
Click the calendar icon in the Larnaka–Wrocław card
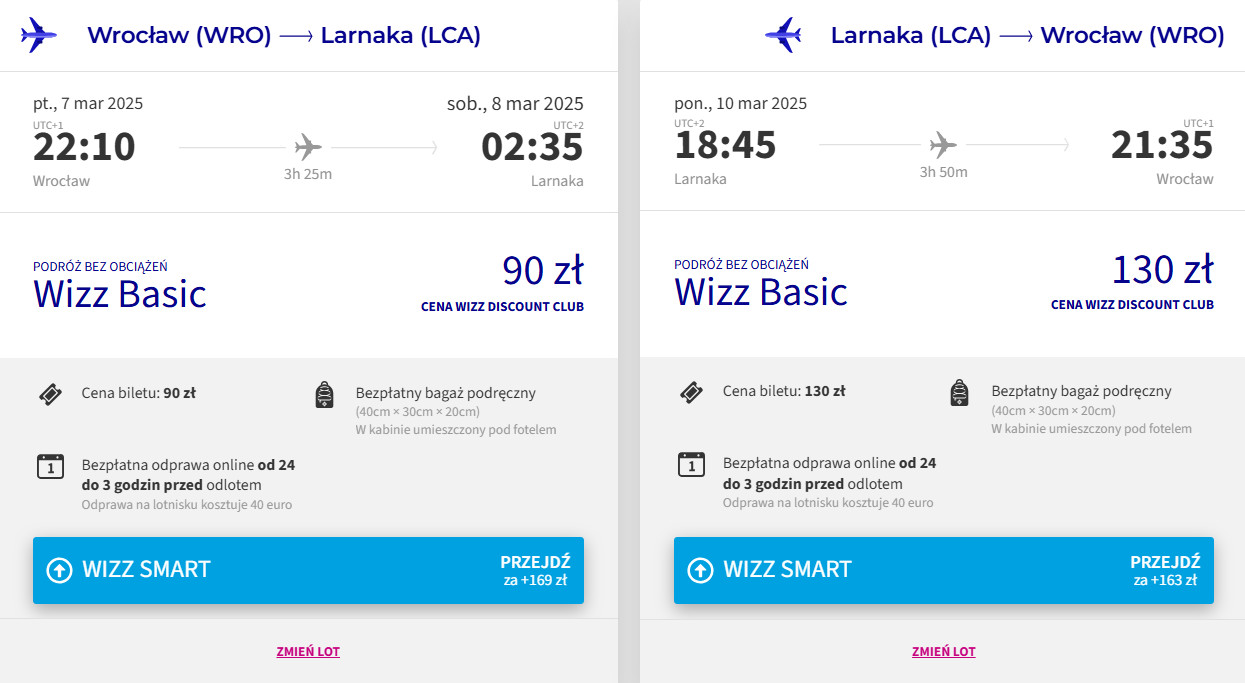(691, 464)
